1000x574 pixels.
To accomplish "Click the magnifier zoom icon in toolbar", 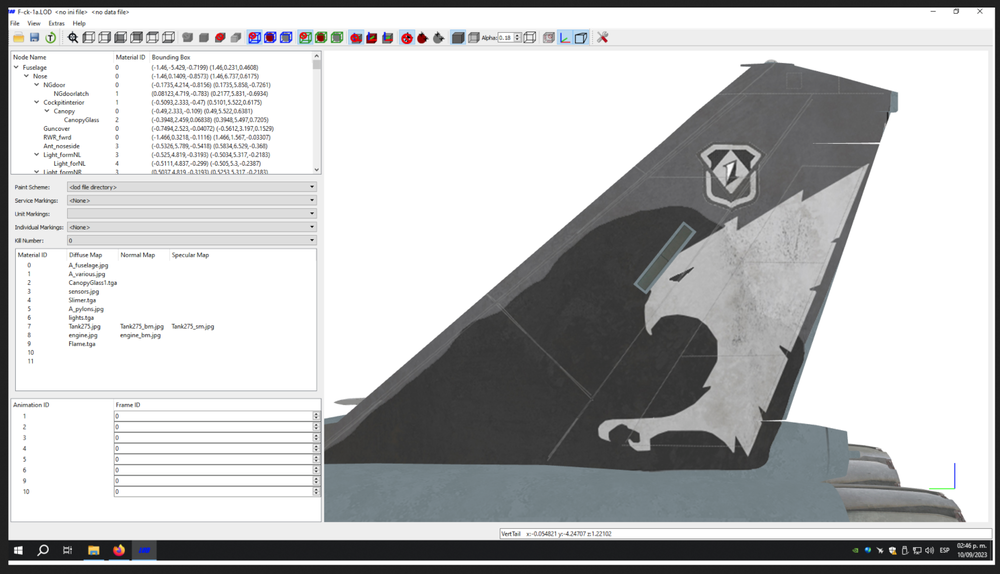I will pos(73,38).
